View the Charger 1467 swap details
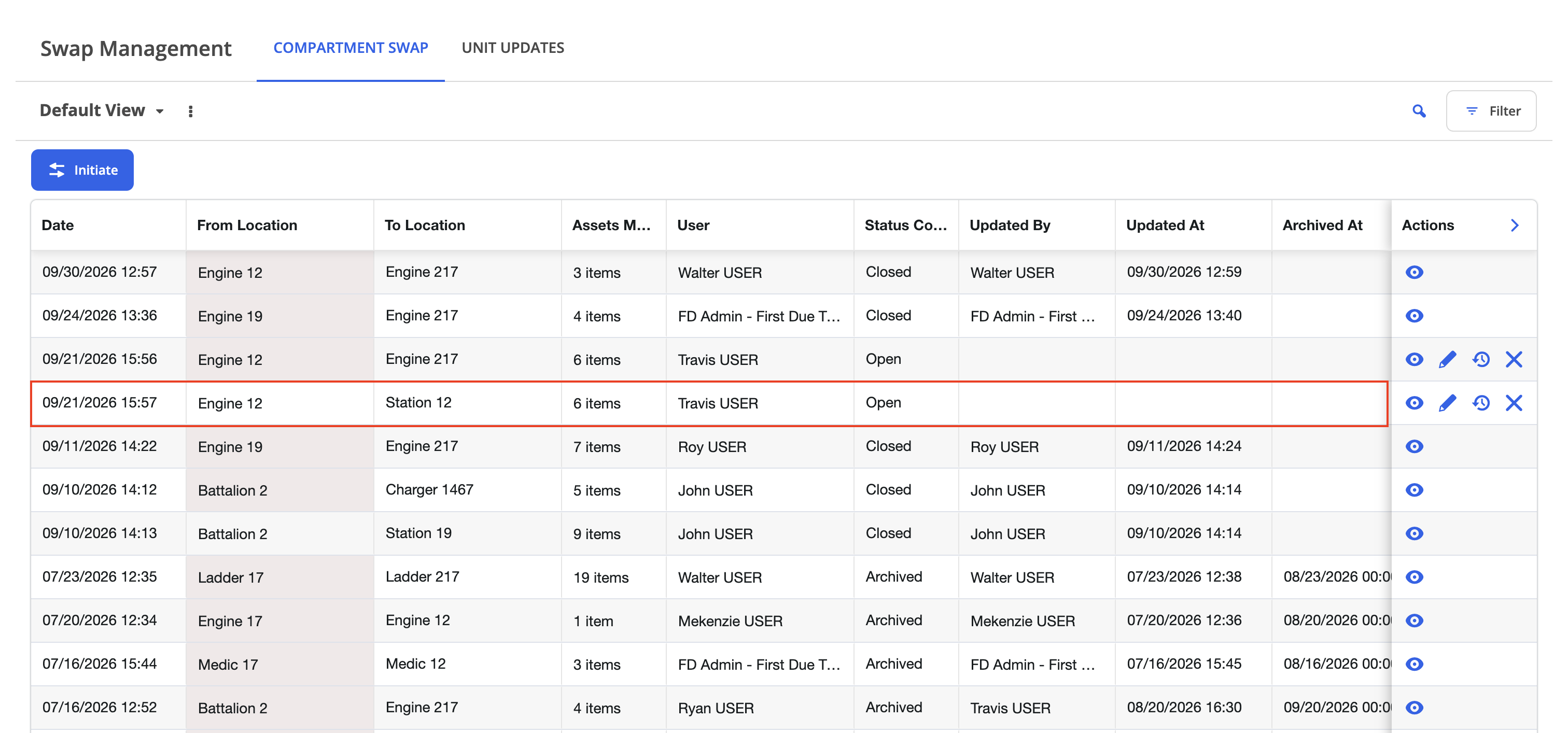1568x733 pixels. 1414,490
